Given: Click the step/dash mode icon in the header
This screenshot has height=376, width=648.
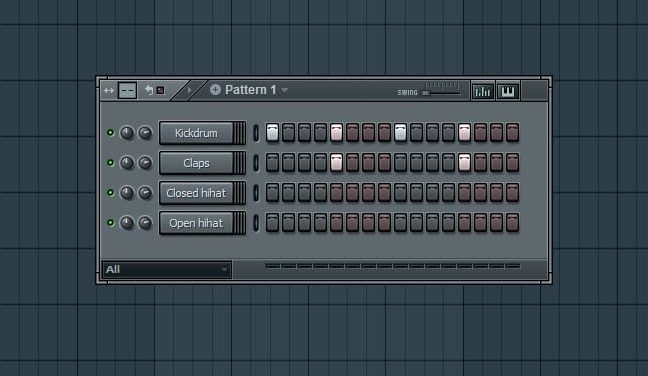Looking at the screenshot, I should [x=127, y=90].
